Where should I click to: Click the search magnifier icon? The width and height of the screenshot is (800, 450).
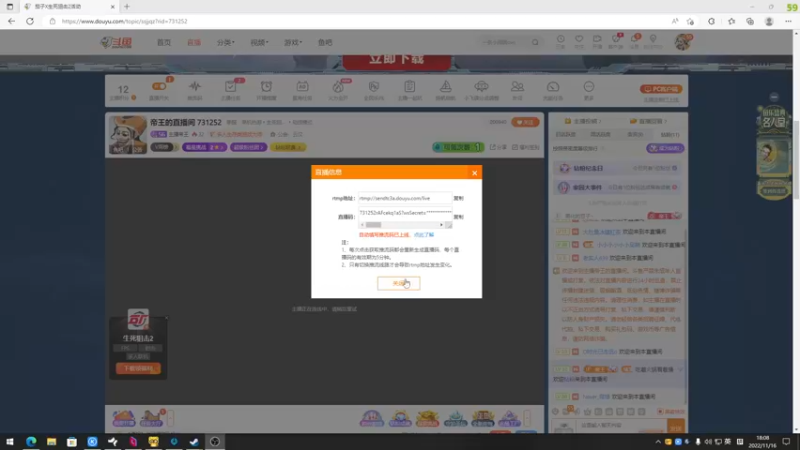[x=535, y=42]
